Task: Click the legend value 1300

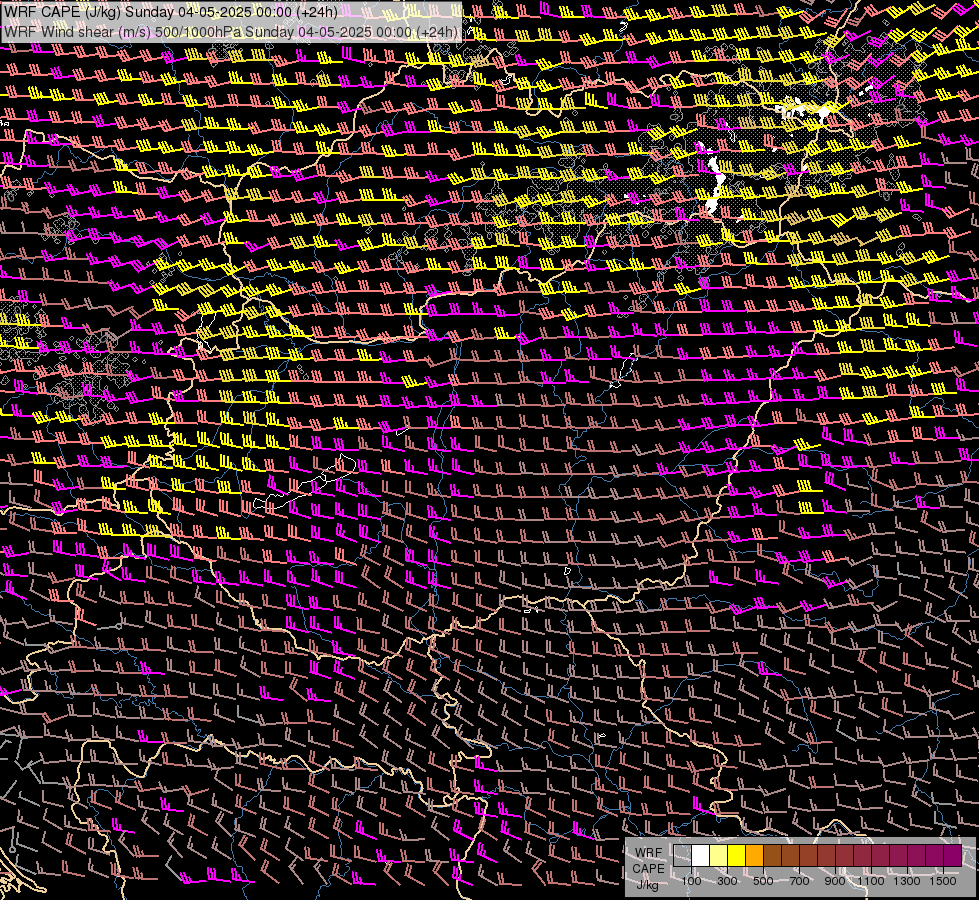Action: (x=907, y=881)
